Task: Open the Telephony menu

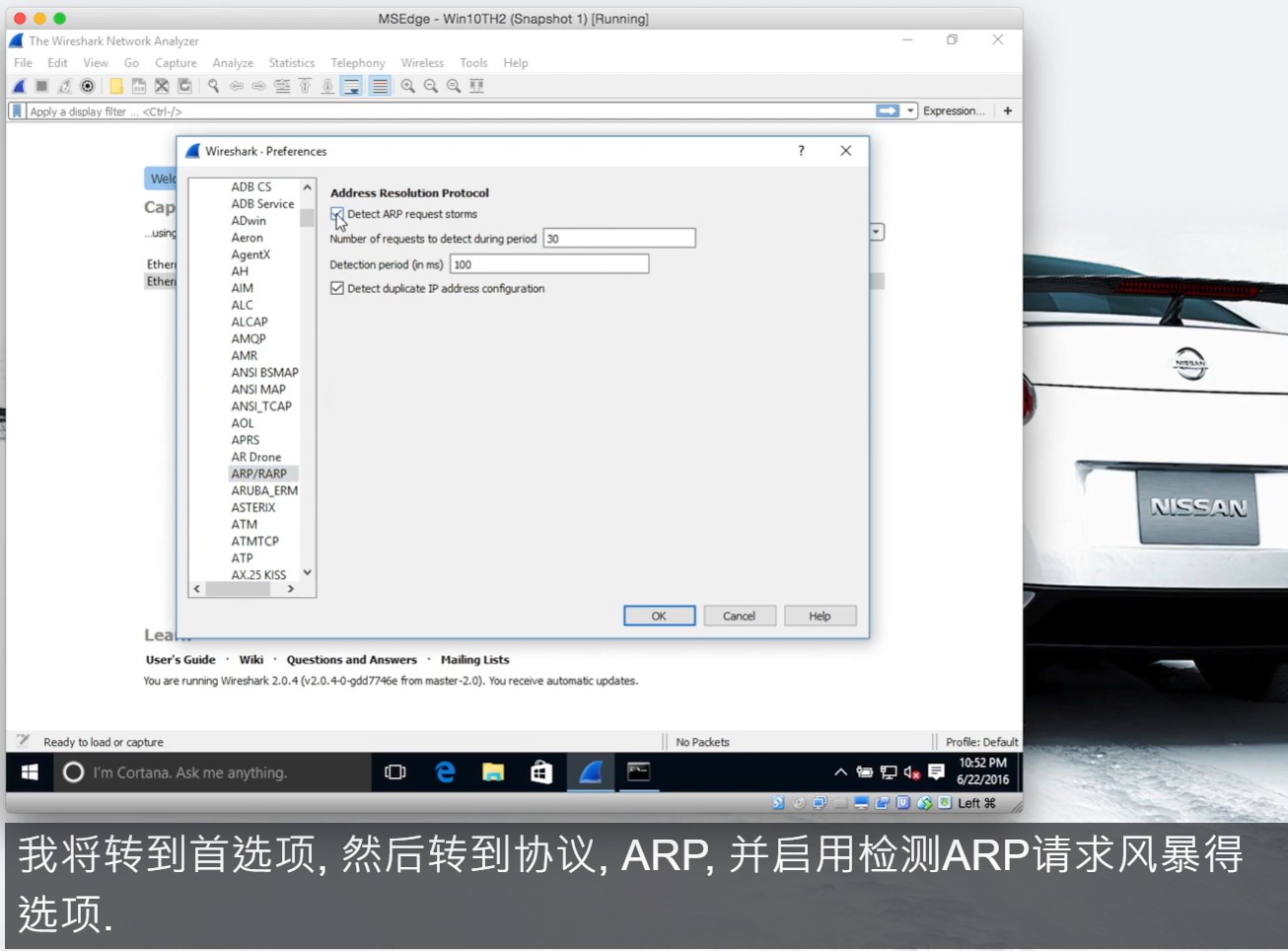Action: pos(357,63)
